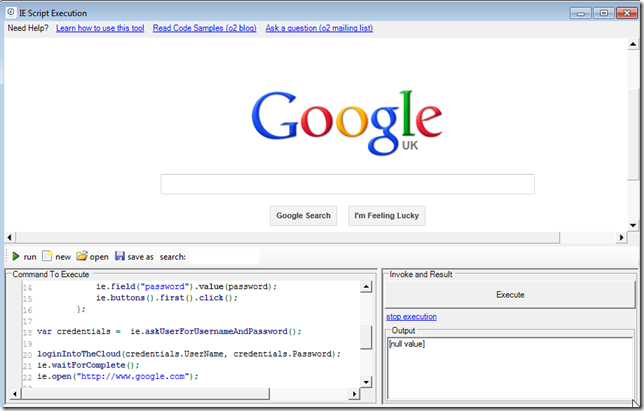Click browser pane scroll down arrow
644x411 pixels.
click(x=633, y=225)
